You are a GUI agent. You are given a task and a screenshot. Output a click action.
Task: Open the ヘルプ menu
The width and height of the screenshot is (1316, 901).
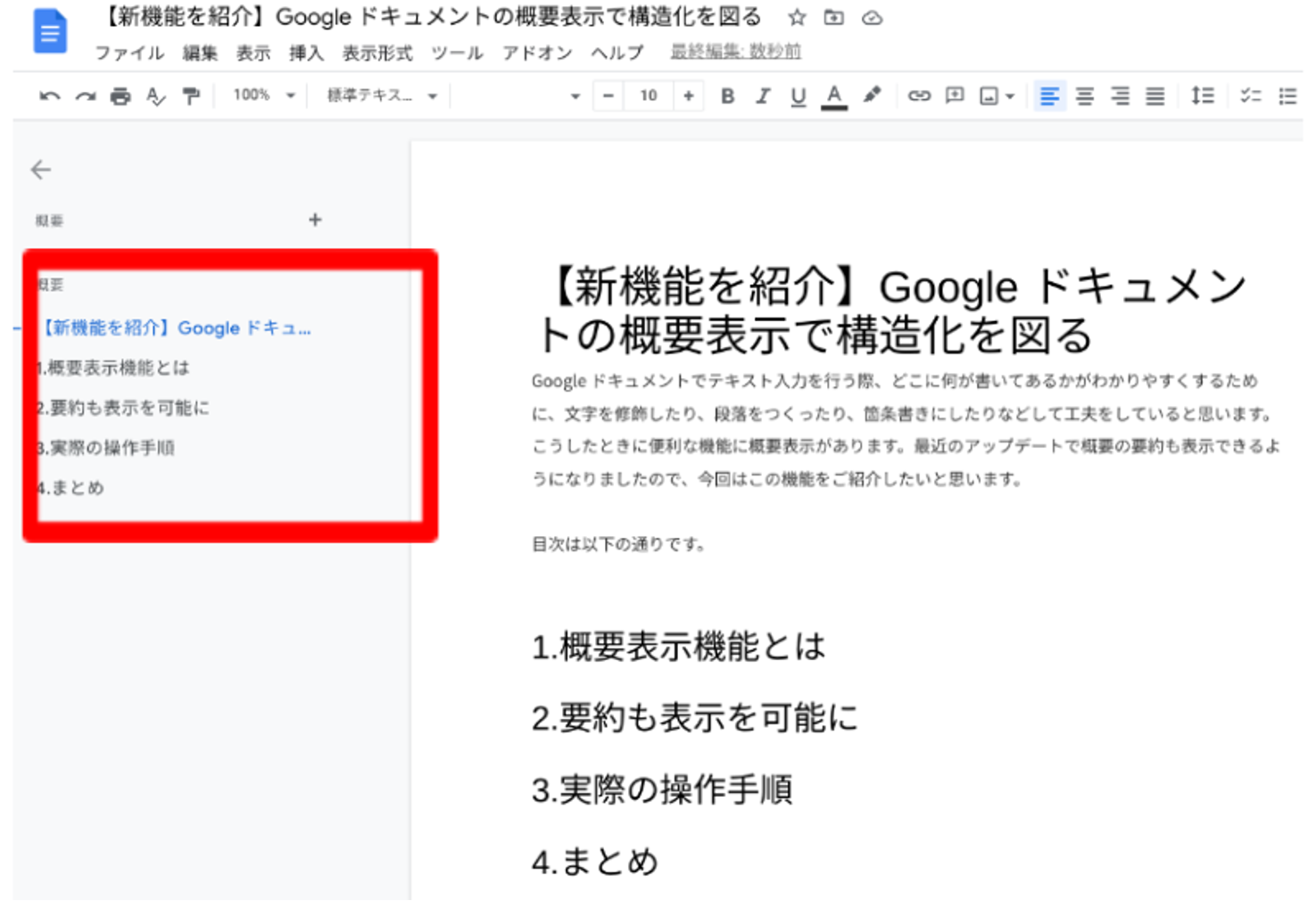[x=617, y=54]
